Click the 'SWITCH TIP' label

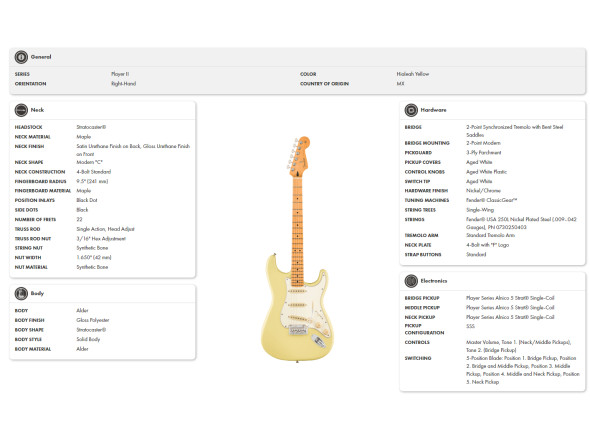tap(417, 181)
